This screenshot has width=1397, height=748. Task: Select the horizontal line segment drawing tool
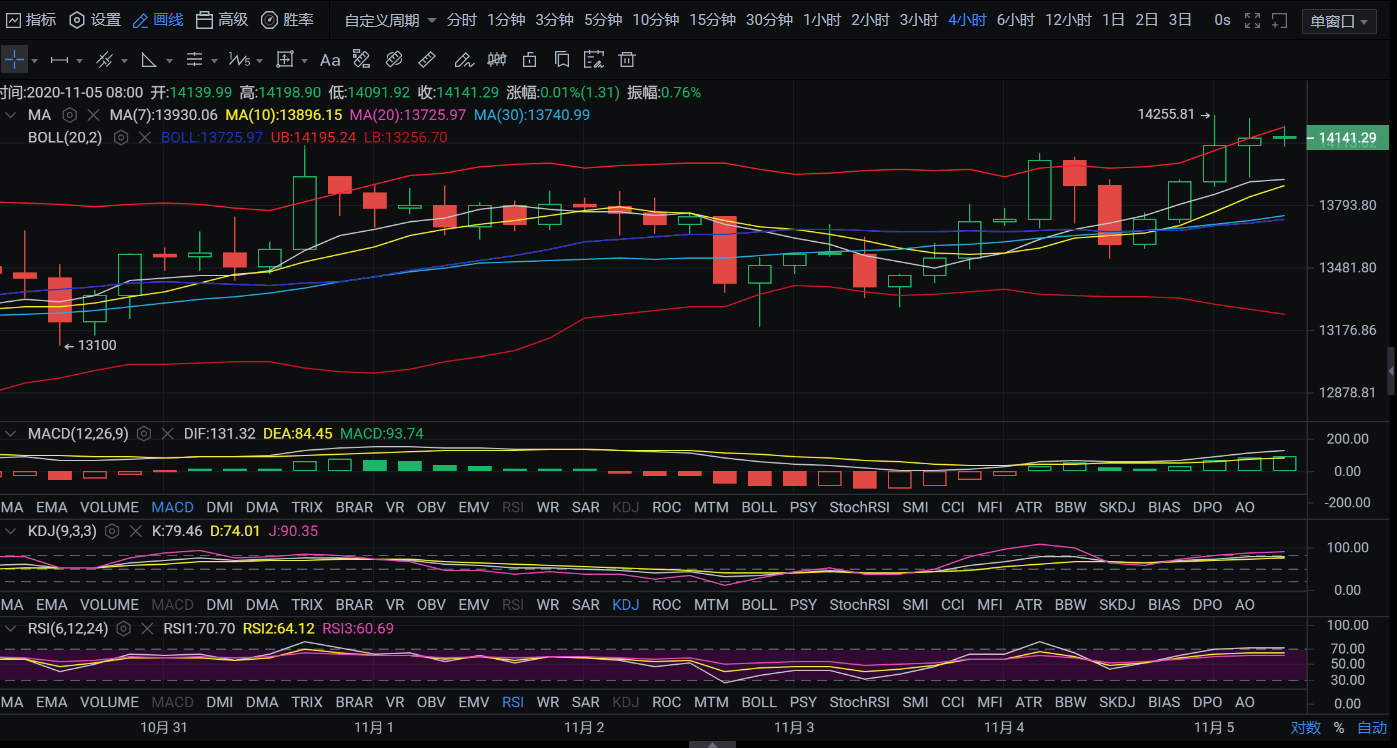coord(60,60)
